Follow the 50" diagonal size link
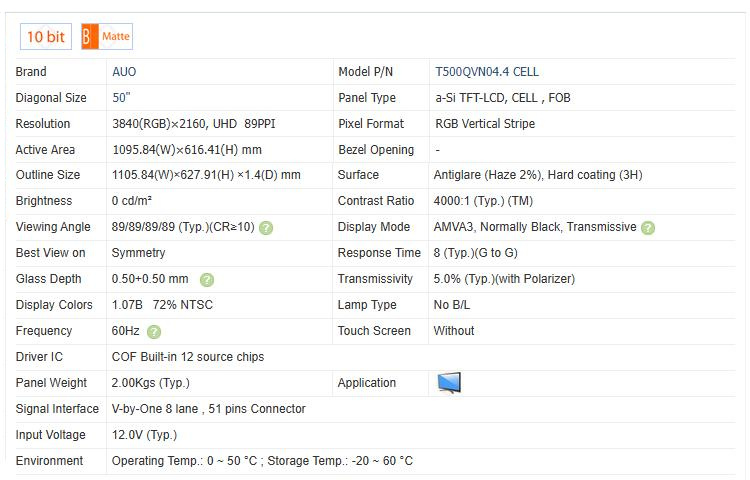750x480 pixels. [121, 98]
